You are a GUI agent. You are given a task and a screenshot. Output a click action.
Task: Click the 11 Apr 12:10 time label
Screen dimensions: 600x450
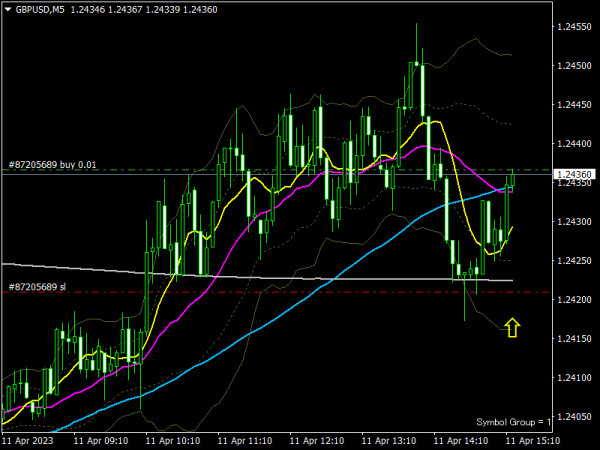pos(317,441)
